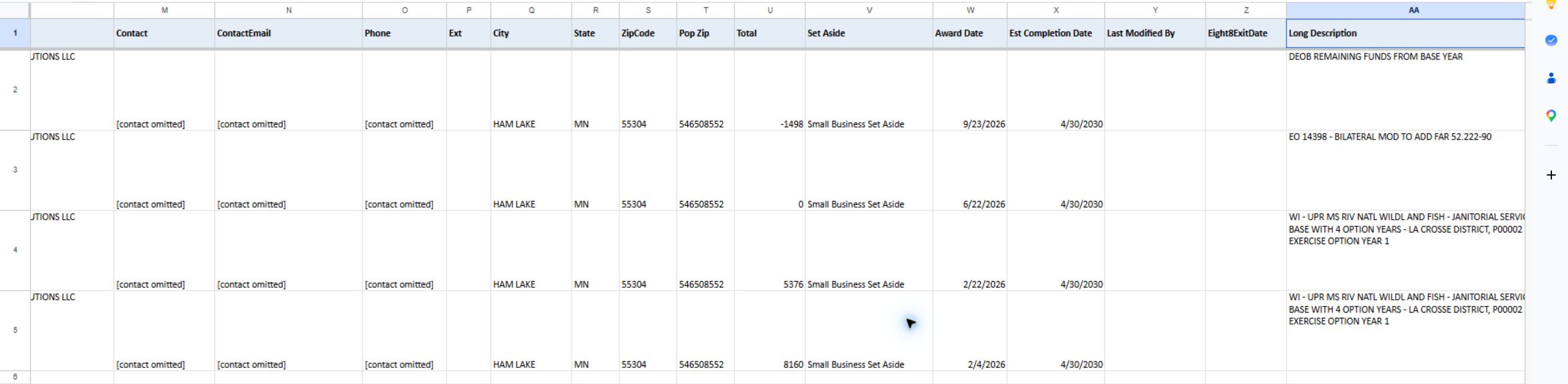Viewport: 1568px width, 384px height.
Task: Select column AA header
Action: [1405, 10]
